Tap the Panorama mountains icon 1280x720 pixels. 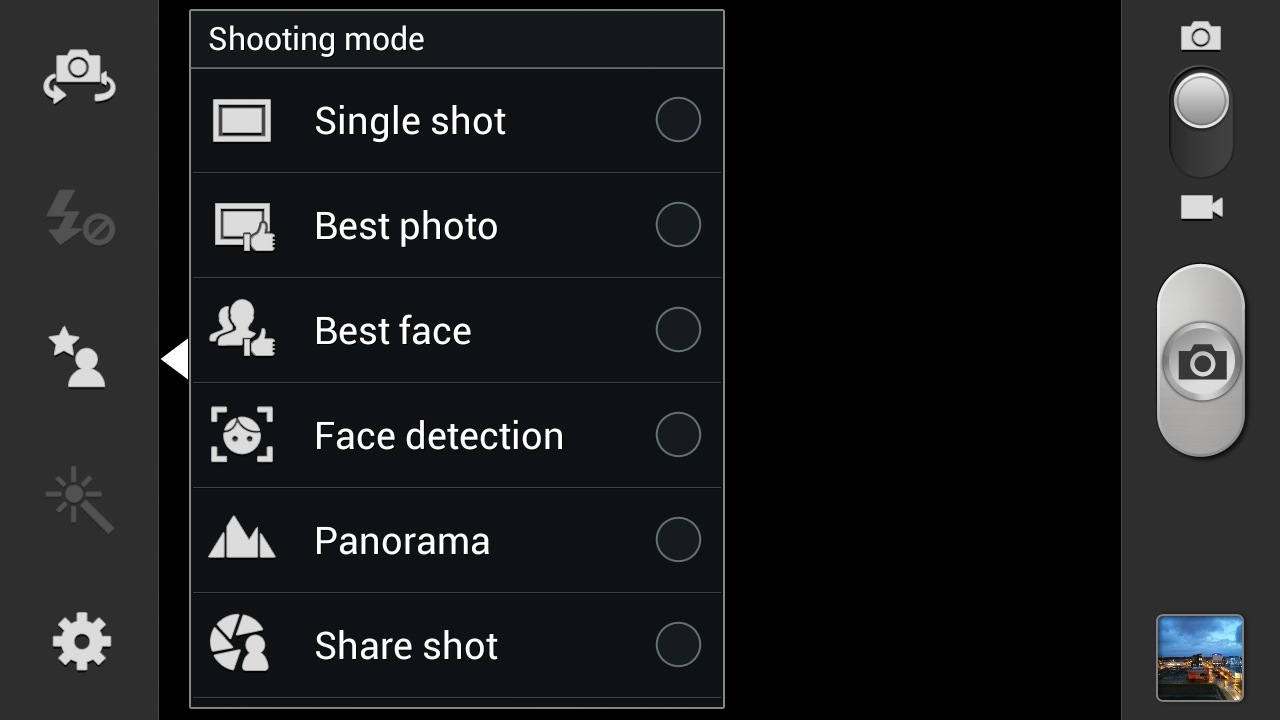(241, 537)
